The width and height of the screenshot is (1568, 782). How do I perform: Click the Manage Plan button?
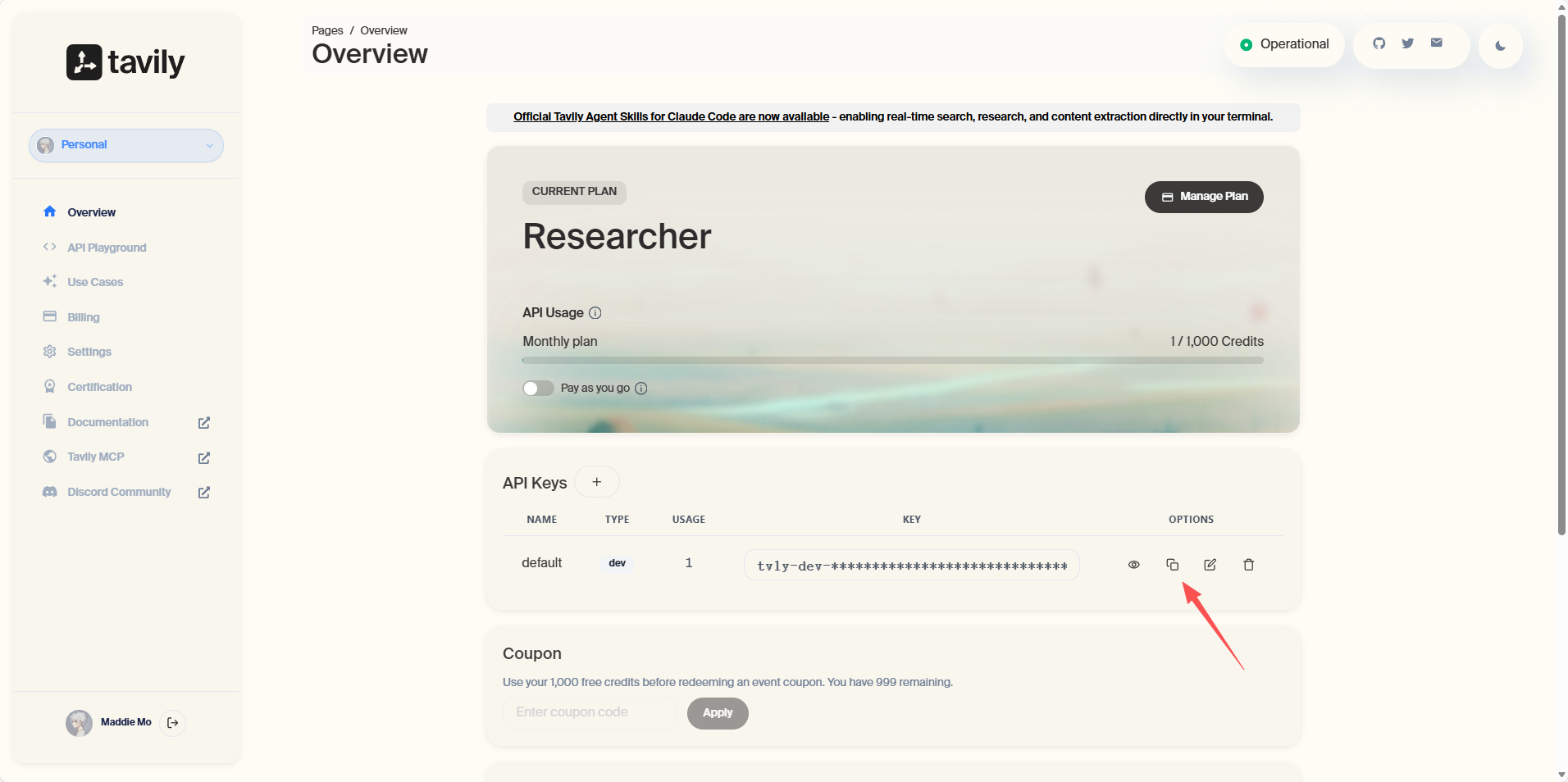coord(1204,197)
